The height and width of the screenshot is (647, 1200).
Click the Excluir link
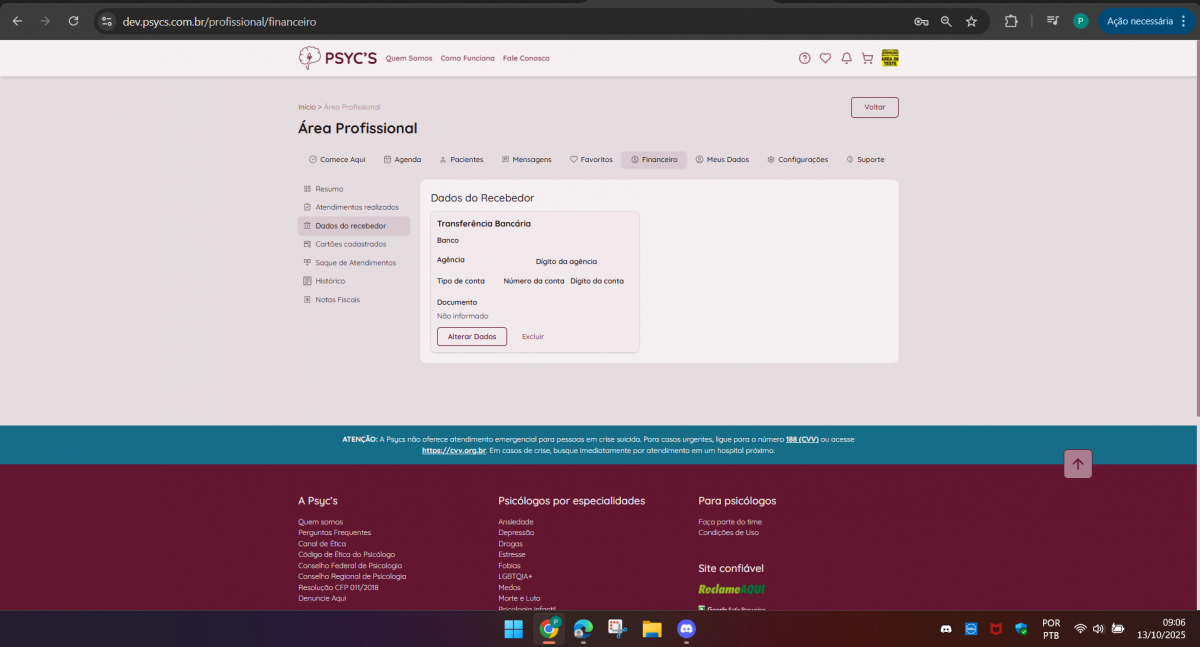[533, 337]
